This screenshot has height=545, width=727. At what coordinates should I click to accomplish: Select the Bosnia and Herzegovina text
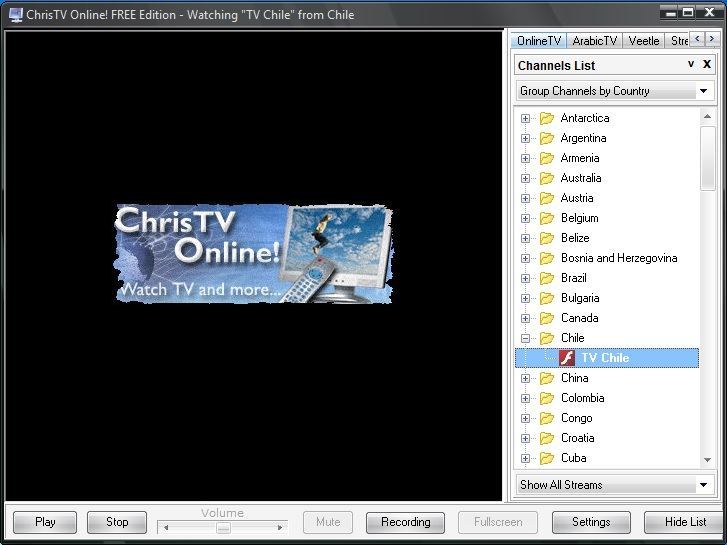click(x=619, y=258)
